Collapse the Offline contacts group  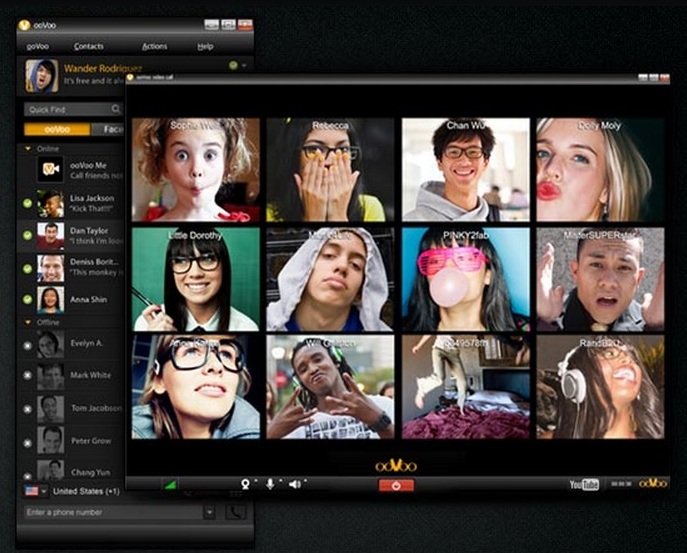[x=28, y=323]
